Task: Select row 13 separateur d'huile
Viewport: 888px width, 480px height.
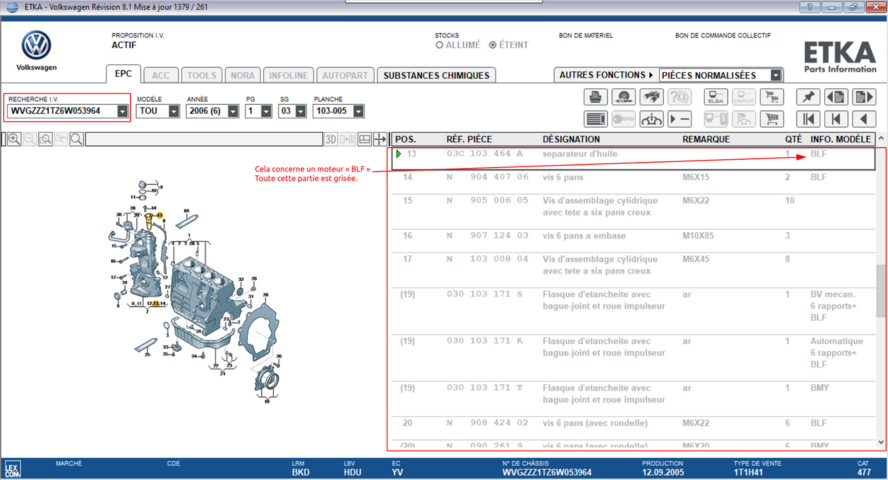Action: tap(633, 158)
